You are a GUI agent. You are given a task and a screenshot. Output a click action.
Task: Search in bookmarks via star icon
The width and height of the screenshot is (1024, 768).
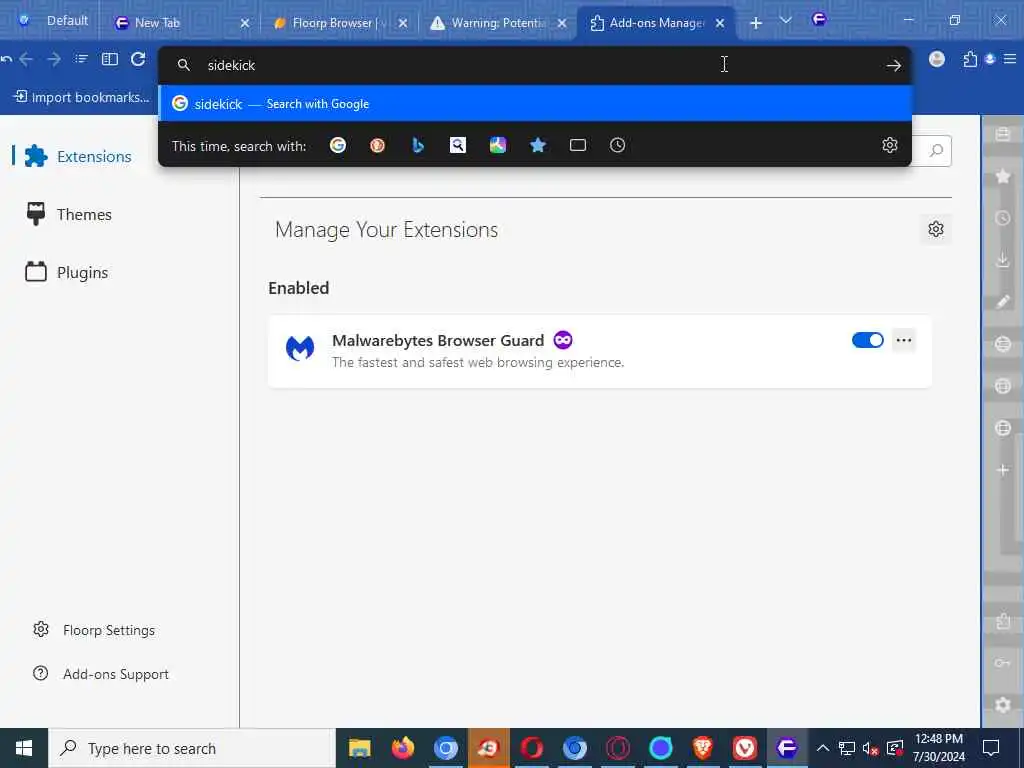[x=537, y=145]
